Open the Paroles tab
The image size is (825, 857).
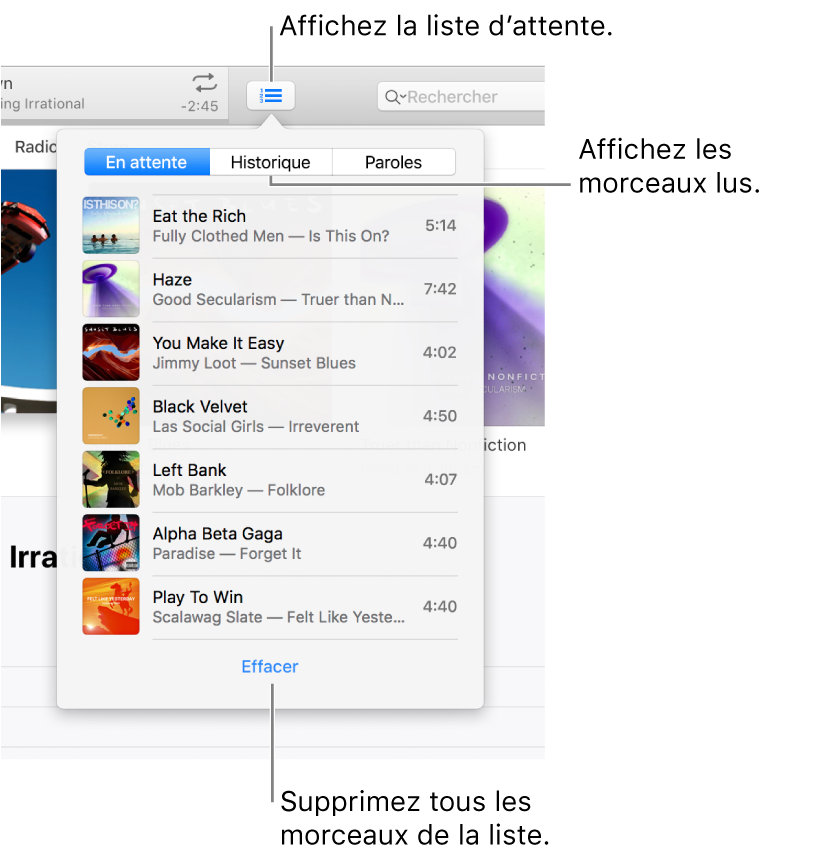coord(394,162)
